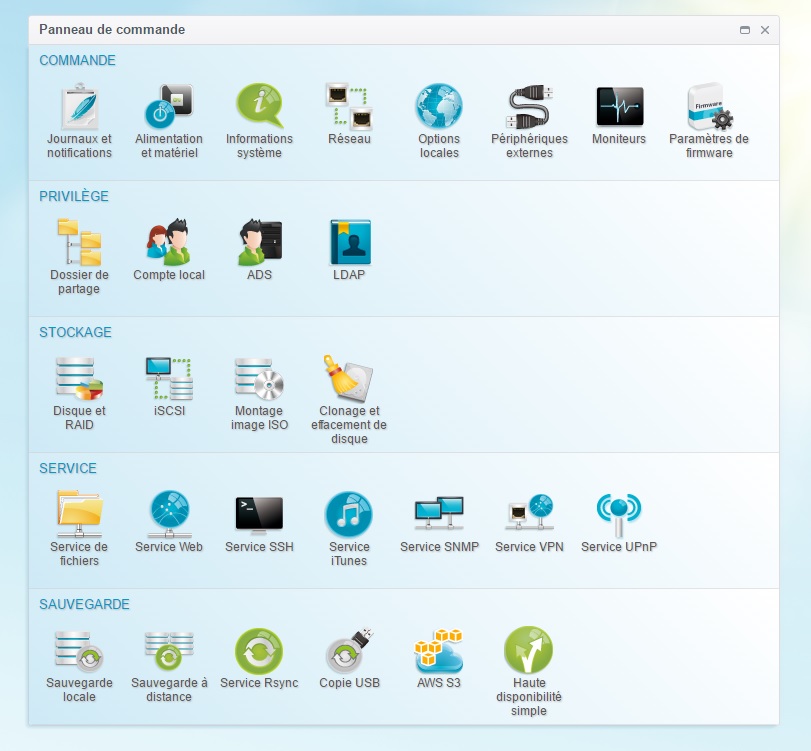Select Options locales globe icon
Viewport: 811px width, 751px height.
point(439,108)
